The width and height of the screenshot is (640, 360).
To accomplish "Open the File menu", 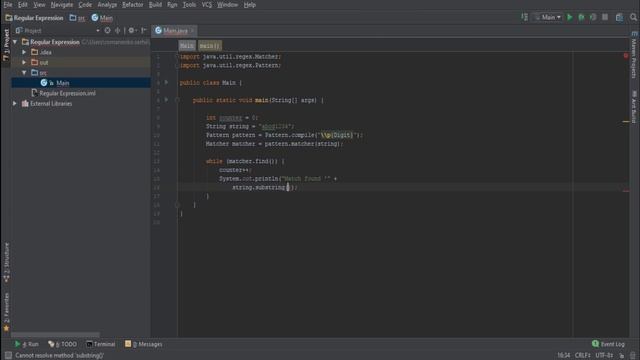I will (x=8, y=5).
